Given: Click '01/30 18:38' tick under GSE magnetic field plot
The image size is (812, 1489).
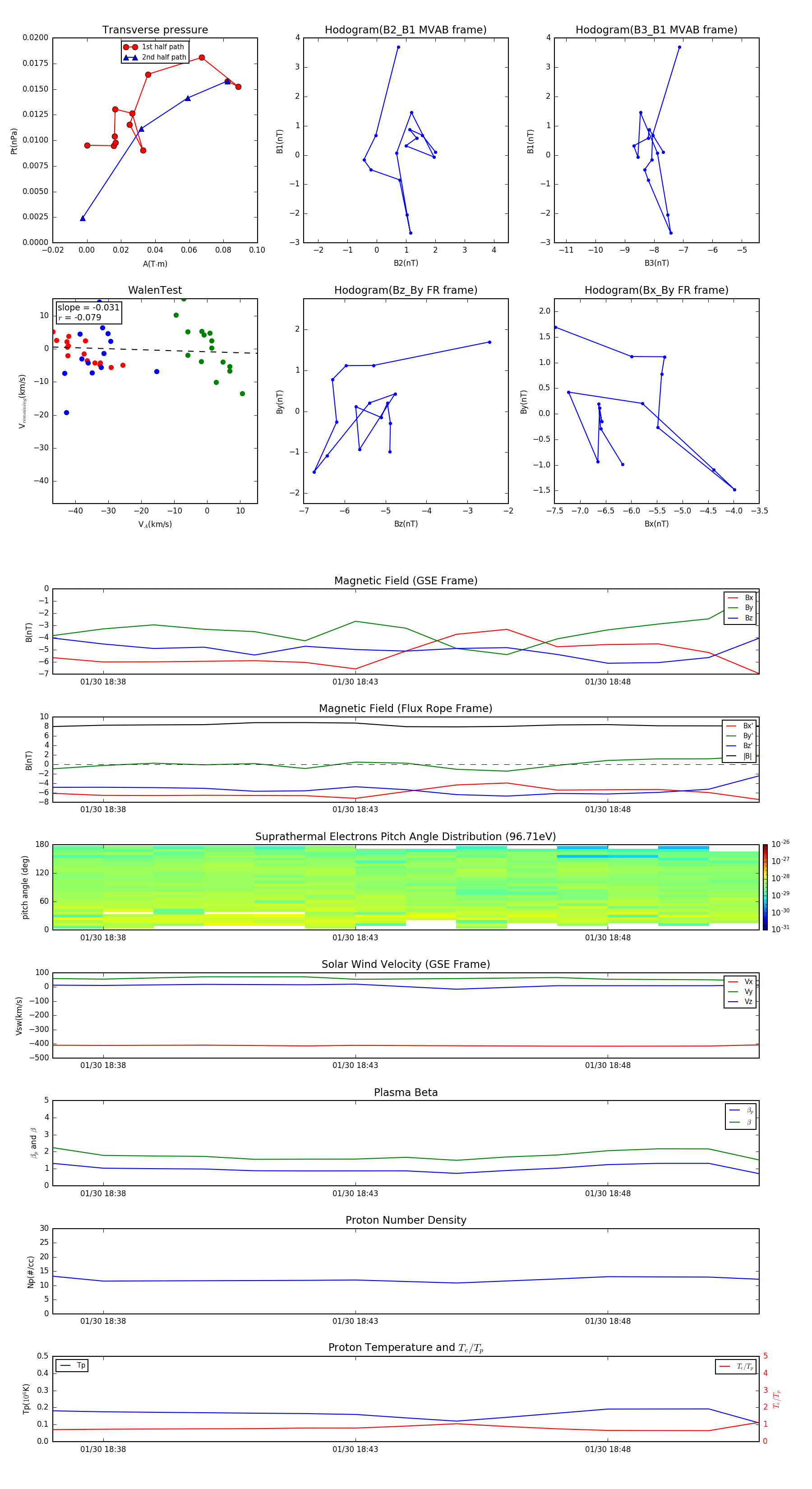Looking at the screenshot, I should [103, 682].
